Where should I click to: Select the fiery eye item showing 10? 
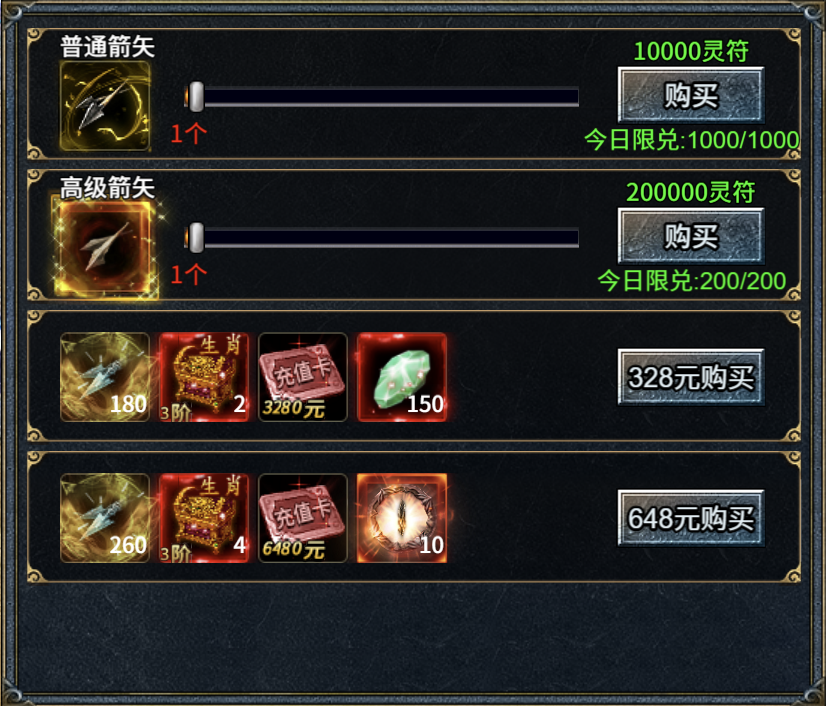click(402, 518)
